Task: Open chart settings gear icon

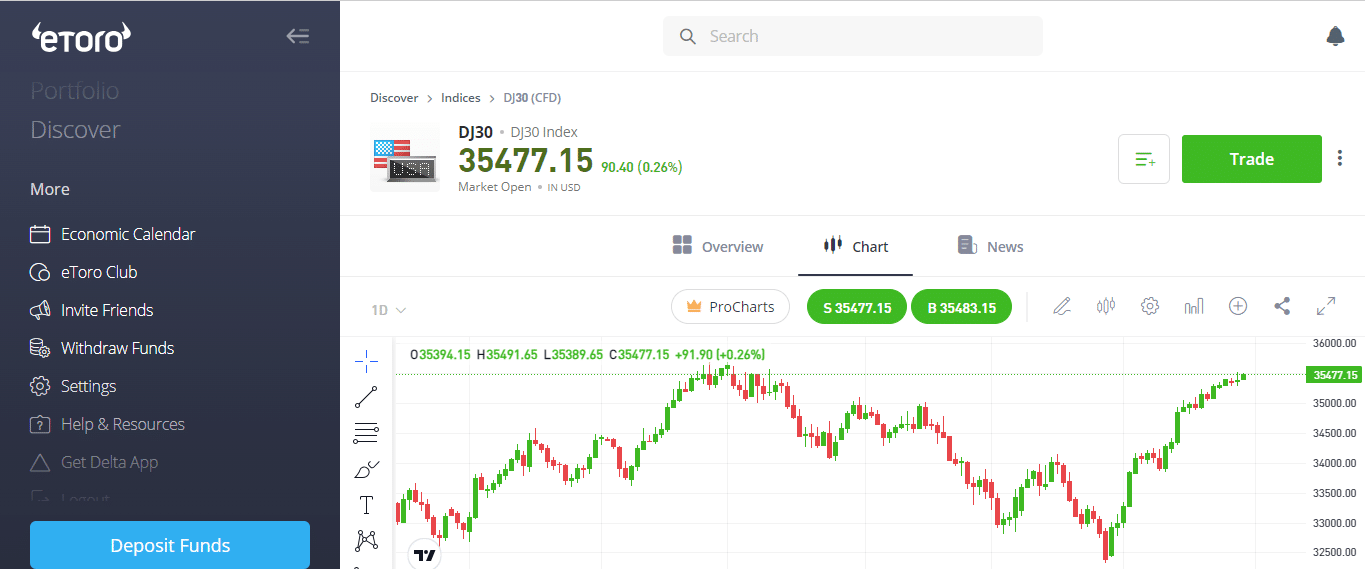Action: tap(1150, 307)
